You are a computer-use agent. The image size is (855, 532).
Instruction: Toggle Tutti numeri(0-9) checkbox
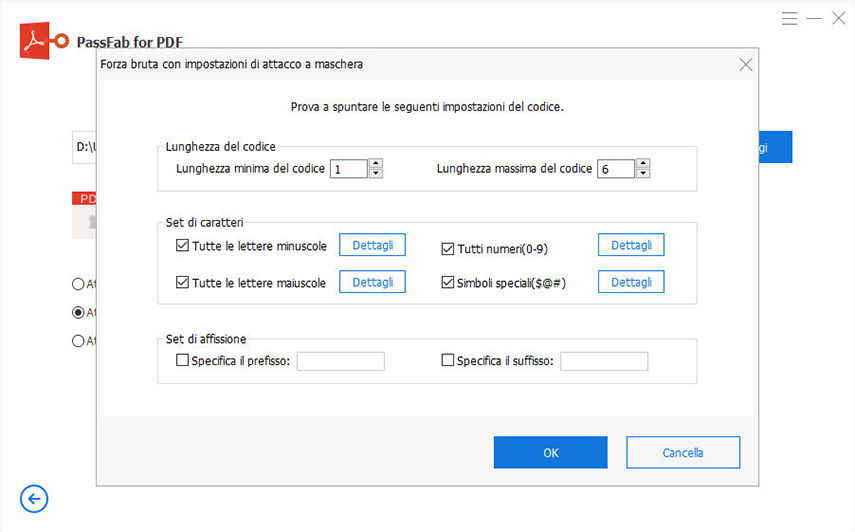coord(448,249)
